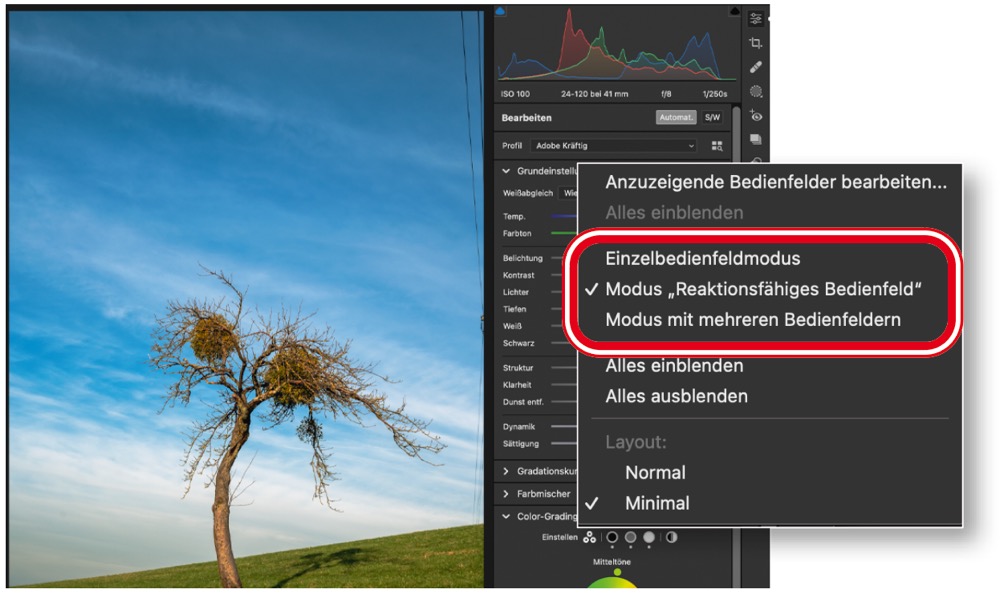Choose Alles ausblenden in the menu
Viewport: 1000px width, 594px height.
676,396
